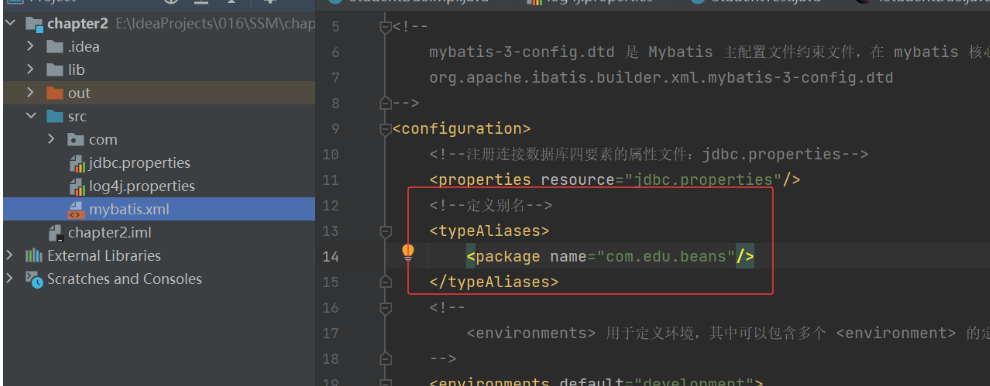Click the orange out folder icon

pyautogui.click(x=55, y=93)
